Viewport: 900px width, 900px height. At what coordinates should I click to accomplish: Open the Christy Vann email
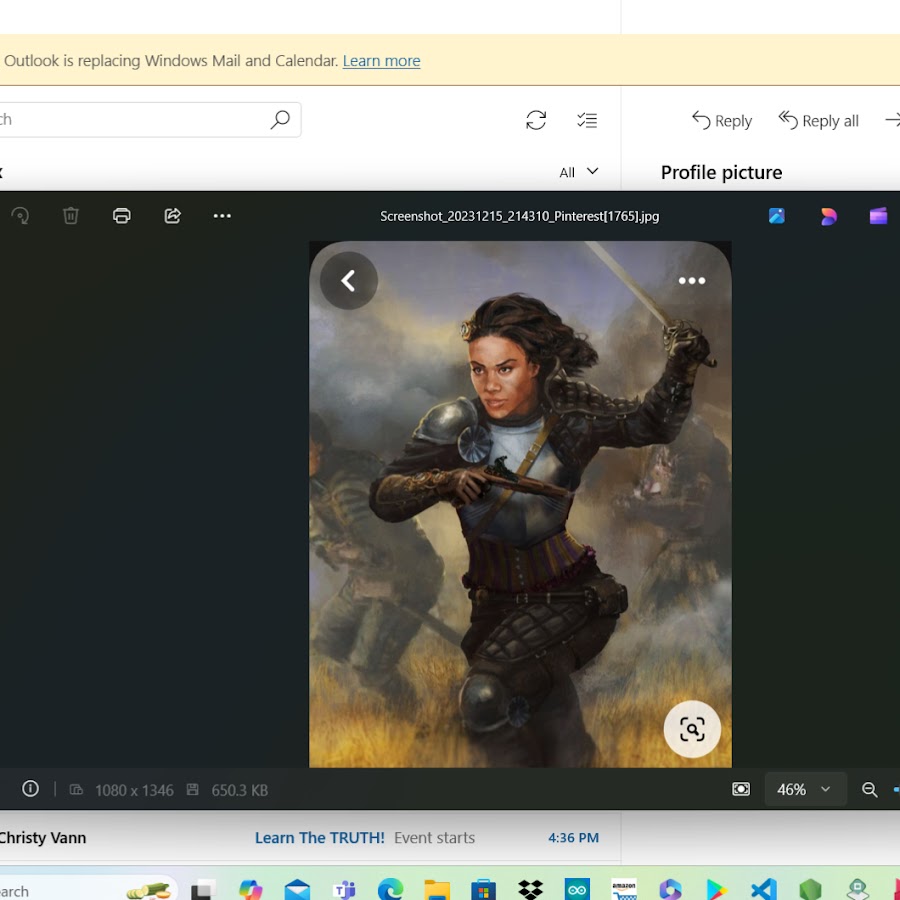pos(300,838)
